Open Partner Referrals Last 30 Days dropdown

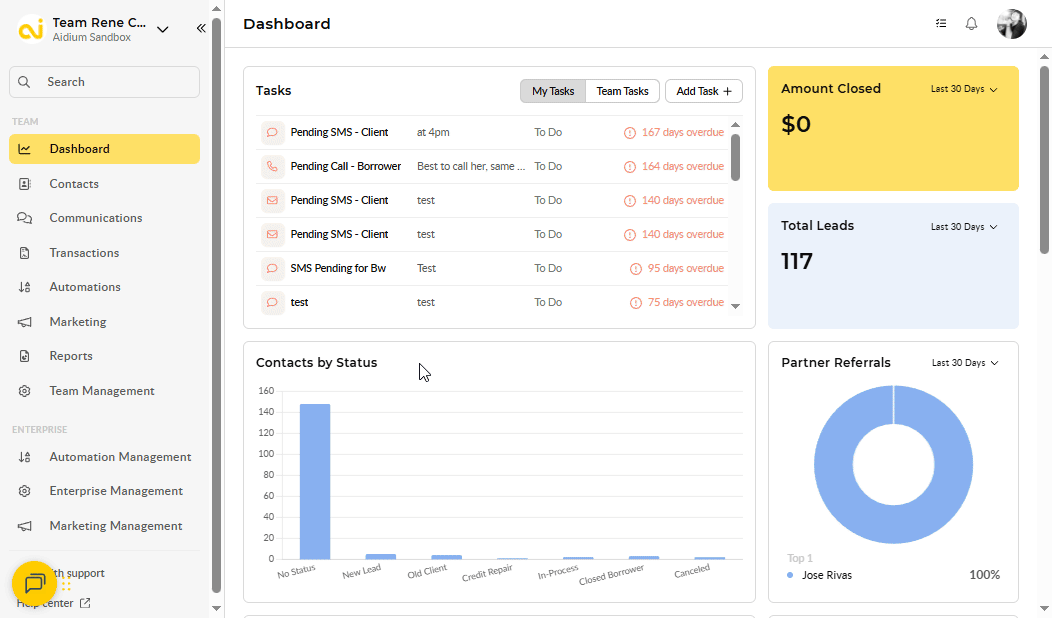tap(964, 363)
